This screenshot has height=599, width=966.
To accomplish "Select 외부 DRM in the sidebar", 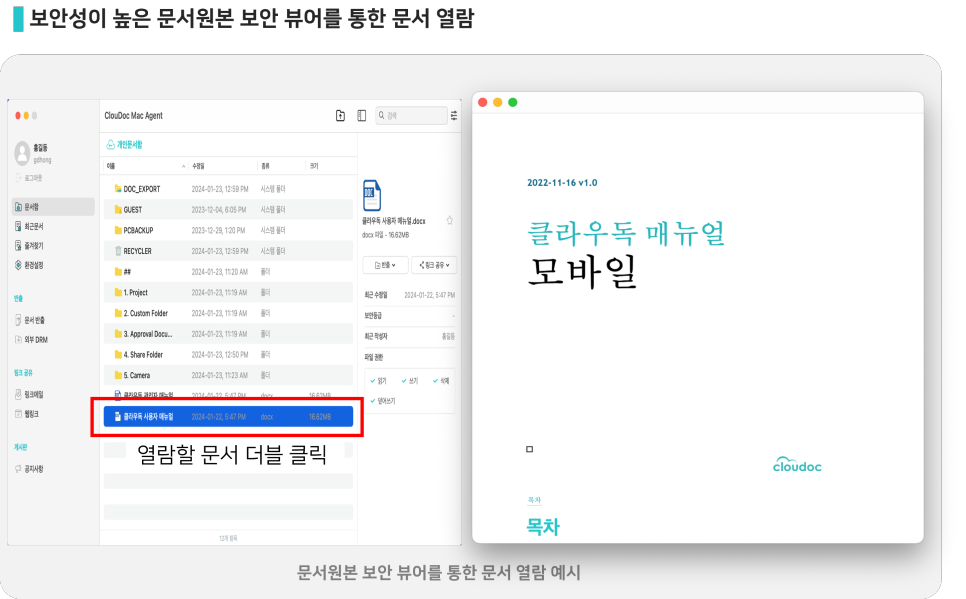I will pyautogui.click(x=31, y=340).
